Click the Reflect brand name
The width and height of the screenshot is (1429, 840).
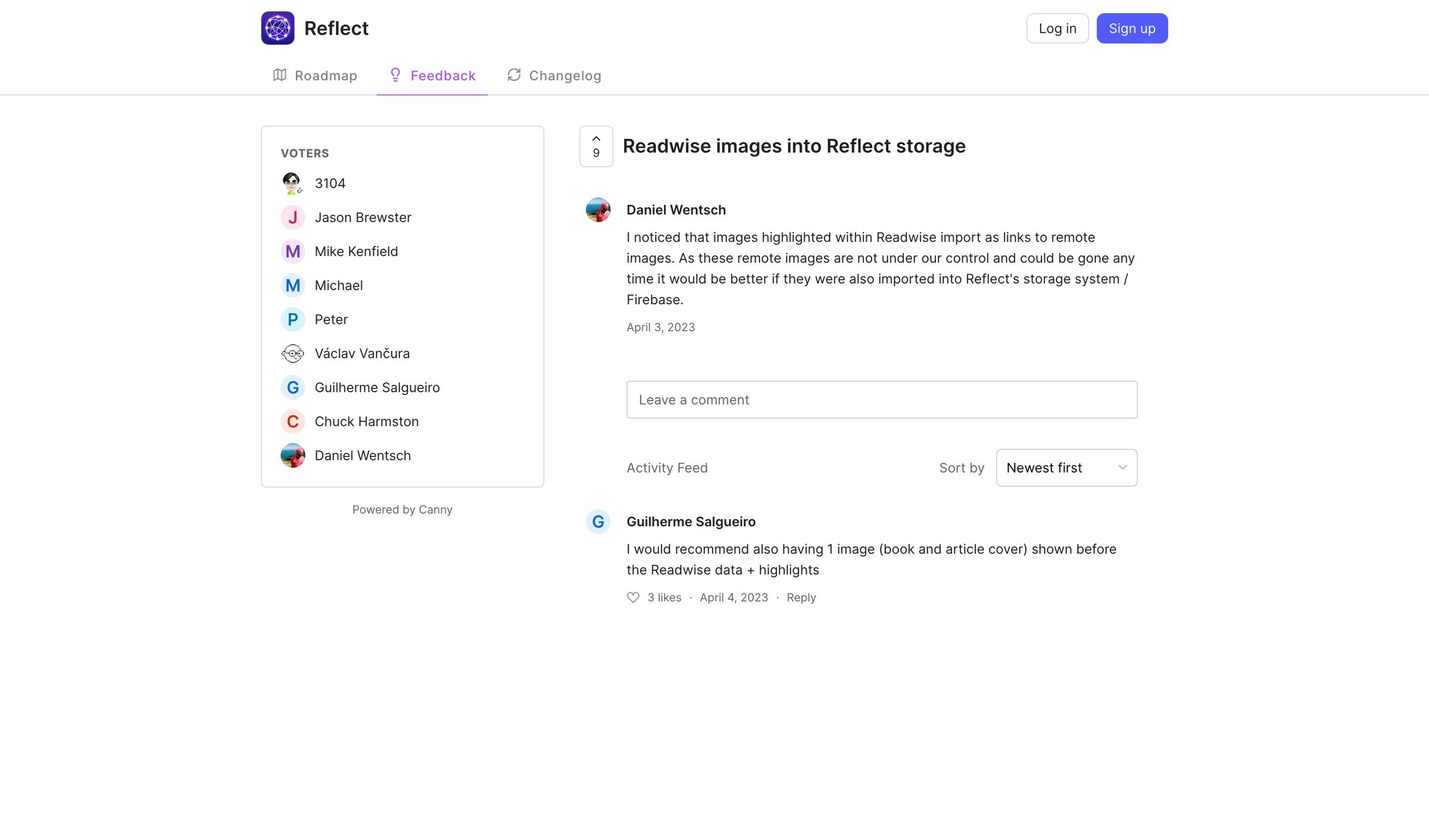336,28
